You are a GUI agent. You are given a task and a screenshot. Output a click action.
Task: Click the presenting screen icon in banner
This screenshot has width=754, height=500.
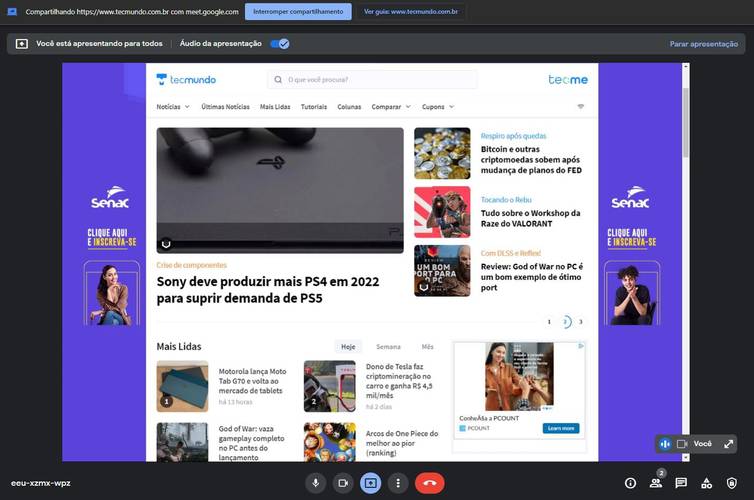pyautogui.click(x=22, y=44)
